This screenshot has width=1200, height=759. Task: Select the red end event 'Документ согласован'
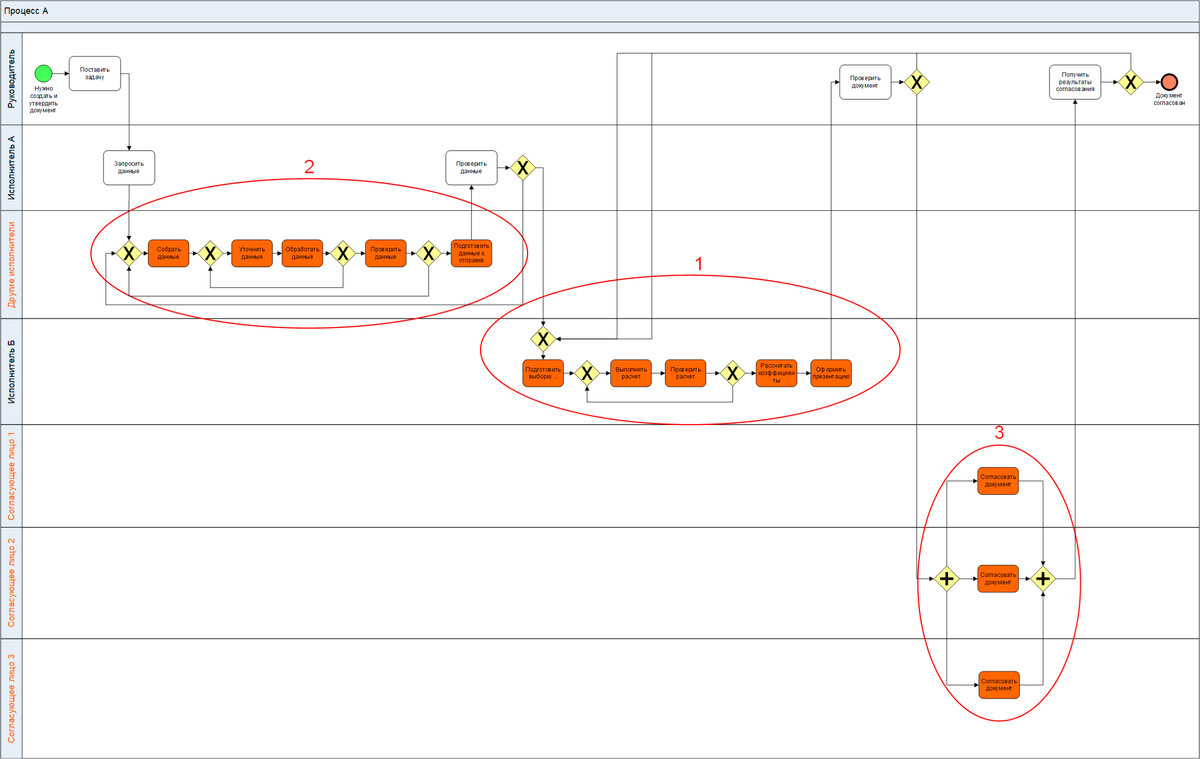[x=1170, y=82]
